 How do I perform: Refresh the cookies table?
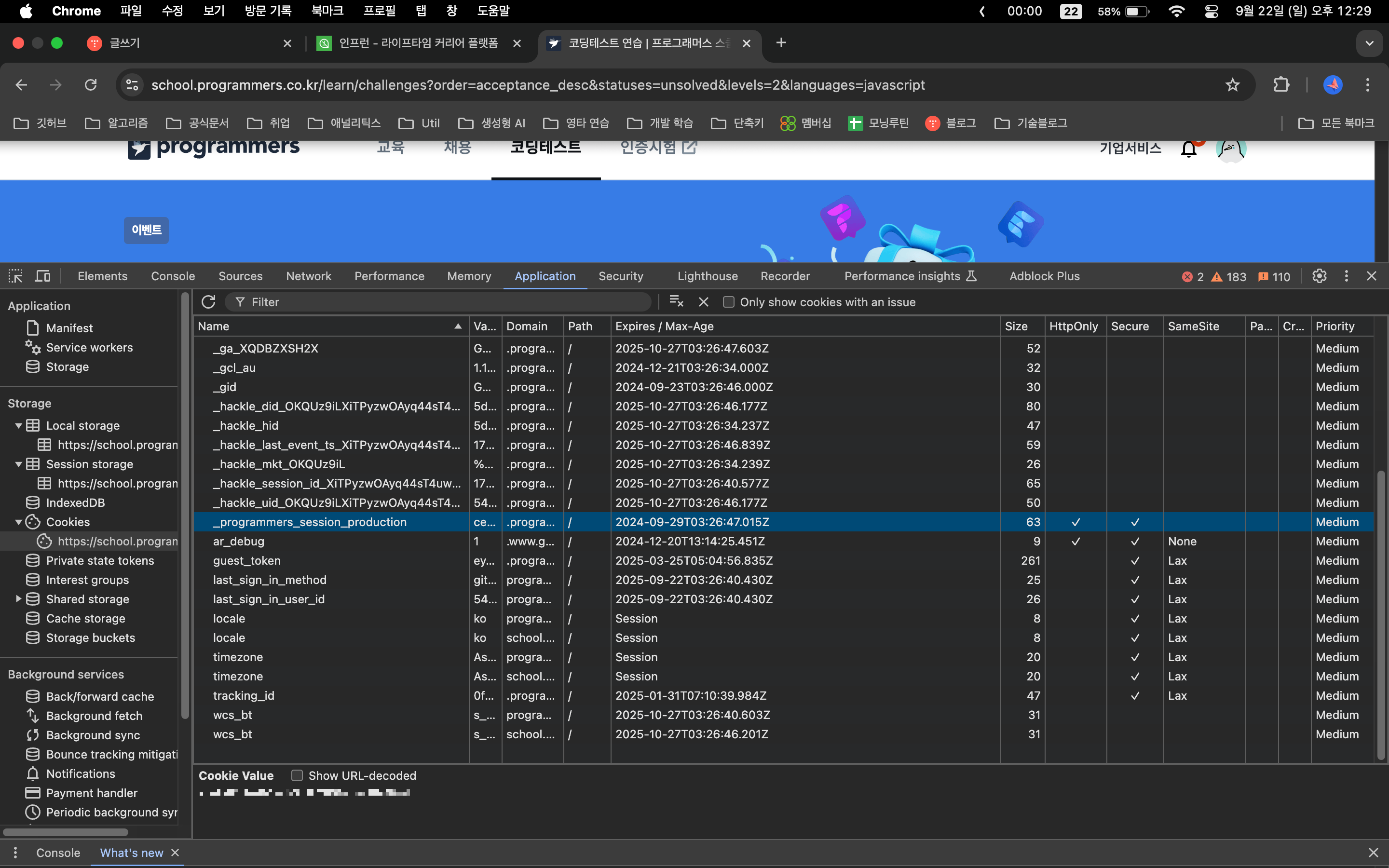[x=208, y=302]
